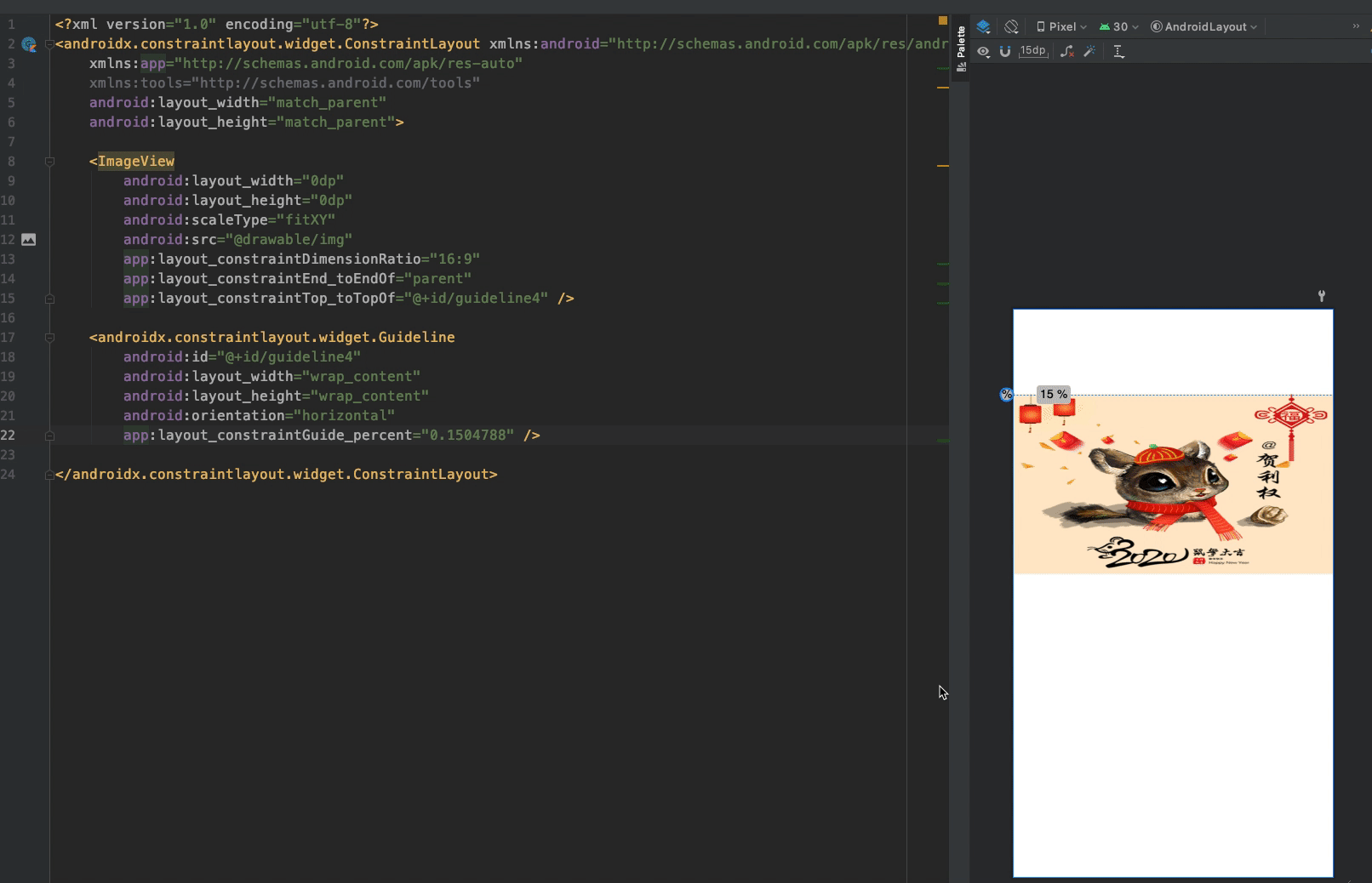Viewport: 1372px width, 883px height.
Task: Collapse the ConstraintLayout fold on line 2
Action: coord(49,44)
